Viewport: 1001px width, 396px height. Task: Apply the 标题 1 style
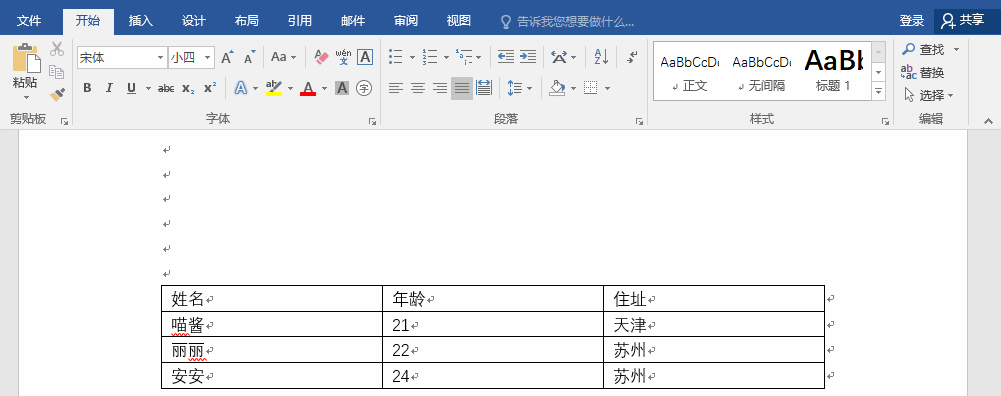tap(834, 72)
